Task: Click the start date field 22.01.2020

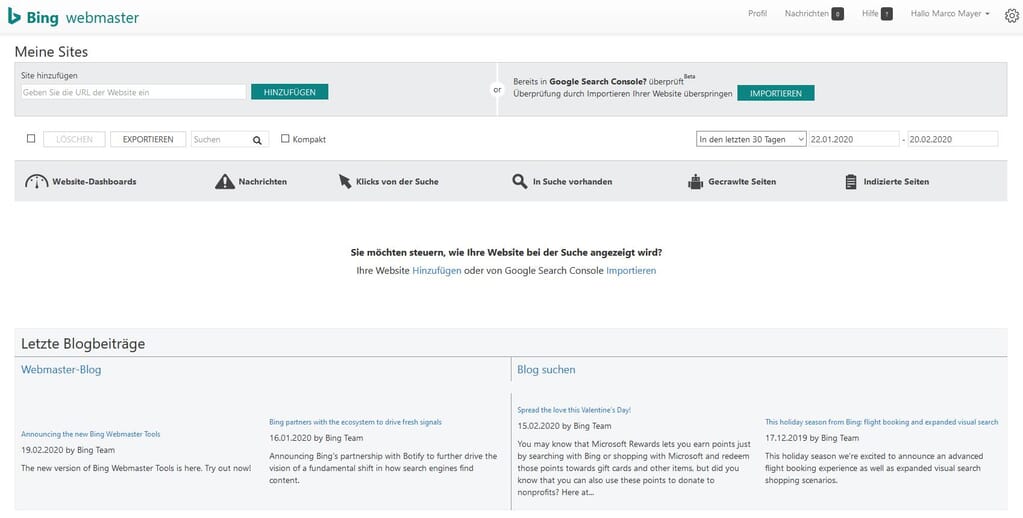Action: [853, 139]
